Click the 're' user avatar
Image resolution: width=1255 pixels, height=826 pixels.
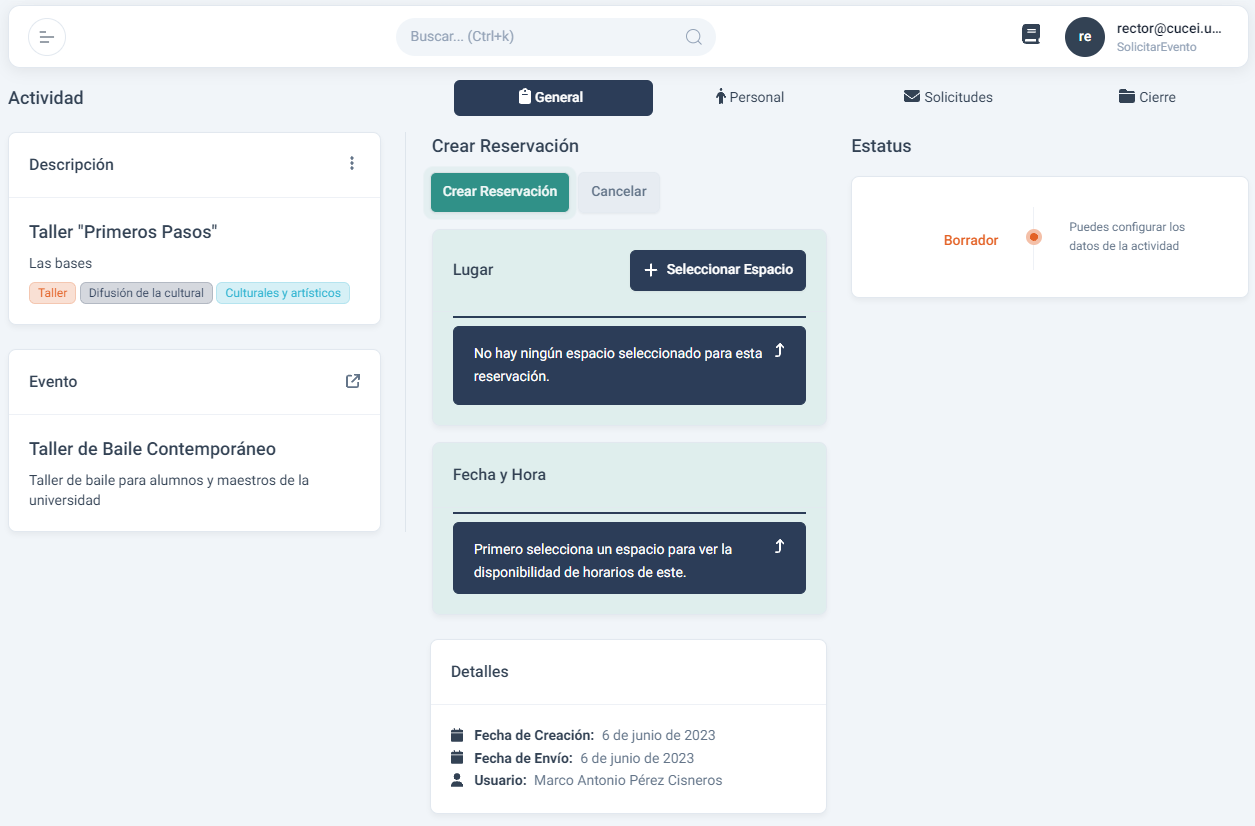point(1084,37)
